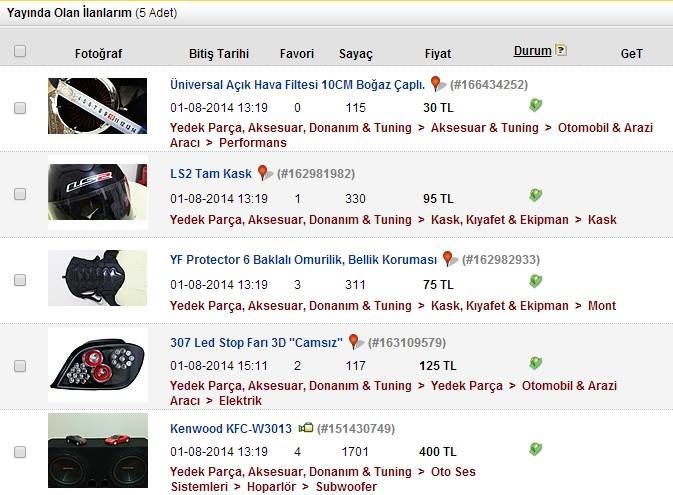This screenshot has height=495, width=673.
Task: Tick checkbox for 307 Led Stop Farı listing
Action: [20, 366]
